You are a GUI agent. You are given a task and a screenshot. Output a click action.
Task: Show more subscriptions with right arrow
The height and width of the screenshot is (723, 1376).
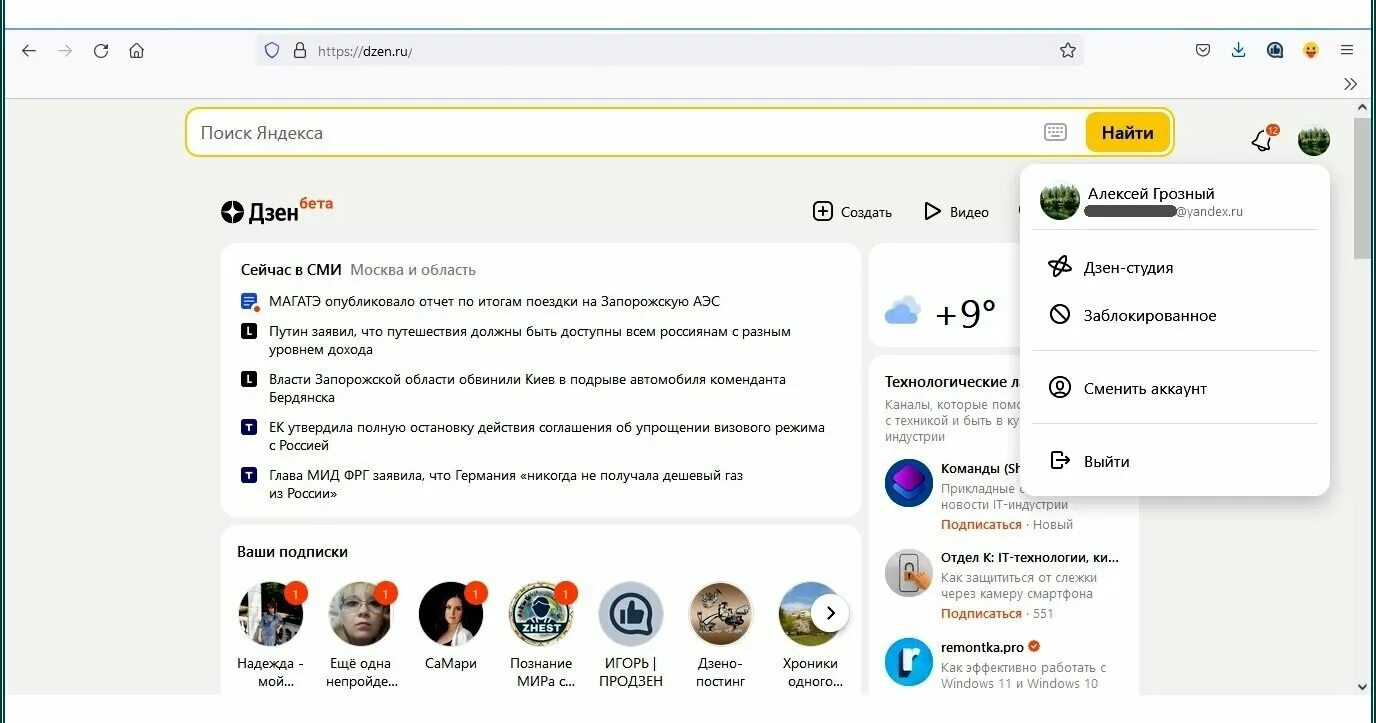point(830,613)
